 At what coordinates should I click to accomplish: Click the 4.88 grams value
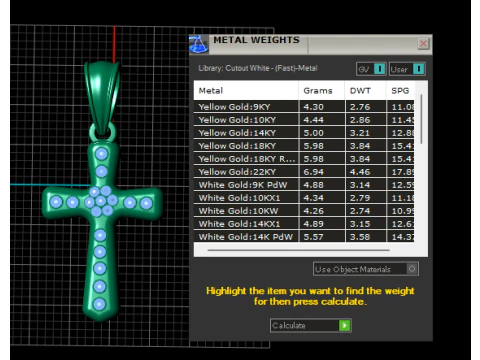point(313,185)
